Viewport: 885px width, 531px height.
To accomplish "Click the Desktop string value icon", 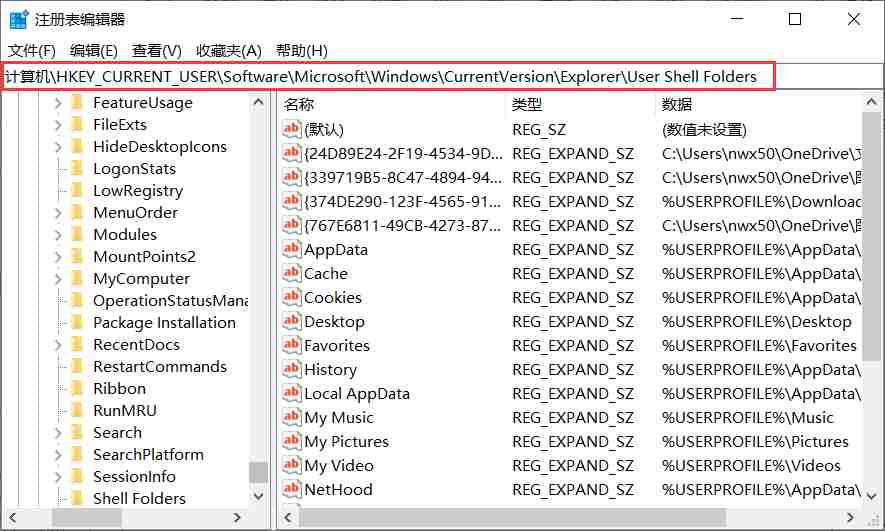I will [291, 321].
